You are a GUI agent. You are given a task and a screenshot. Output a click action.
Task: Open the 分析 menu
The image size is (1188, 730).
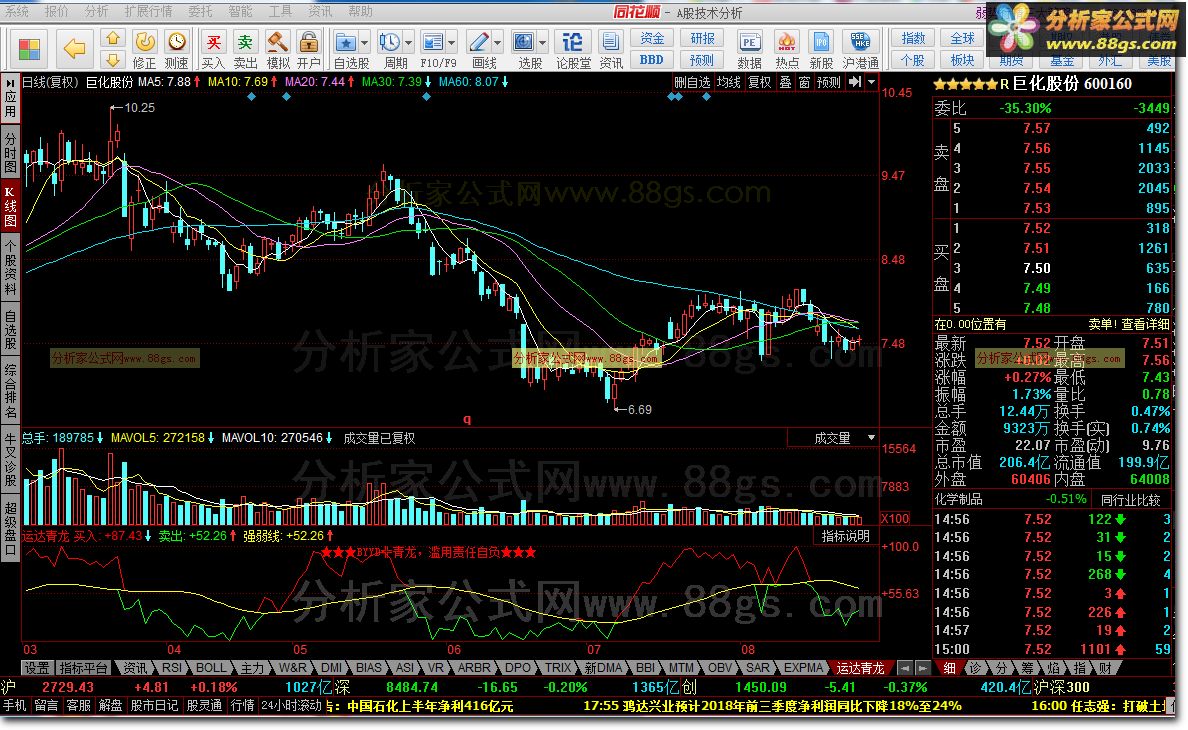pos(96,11)
